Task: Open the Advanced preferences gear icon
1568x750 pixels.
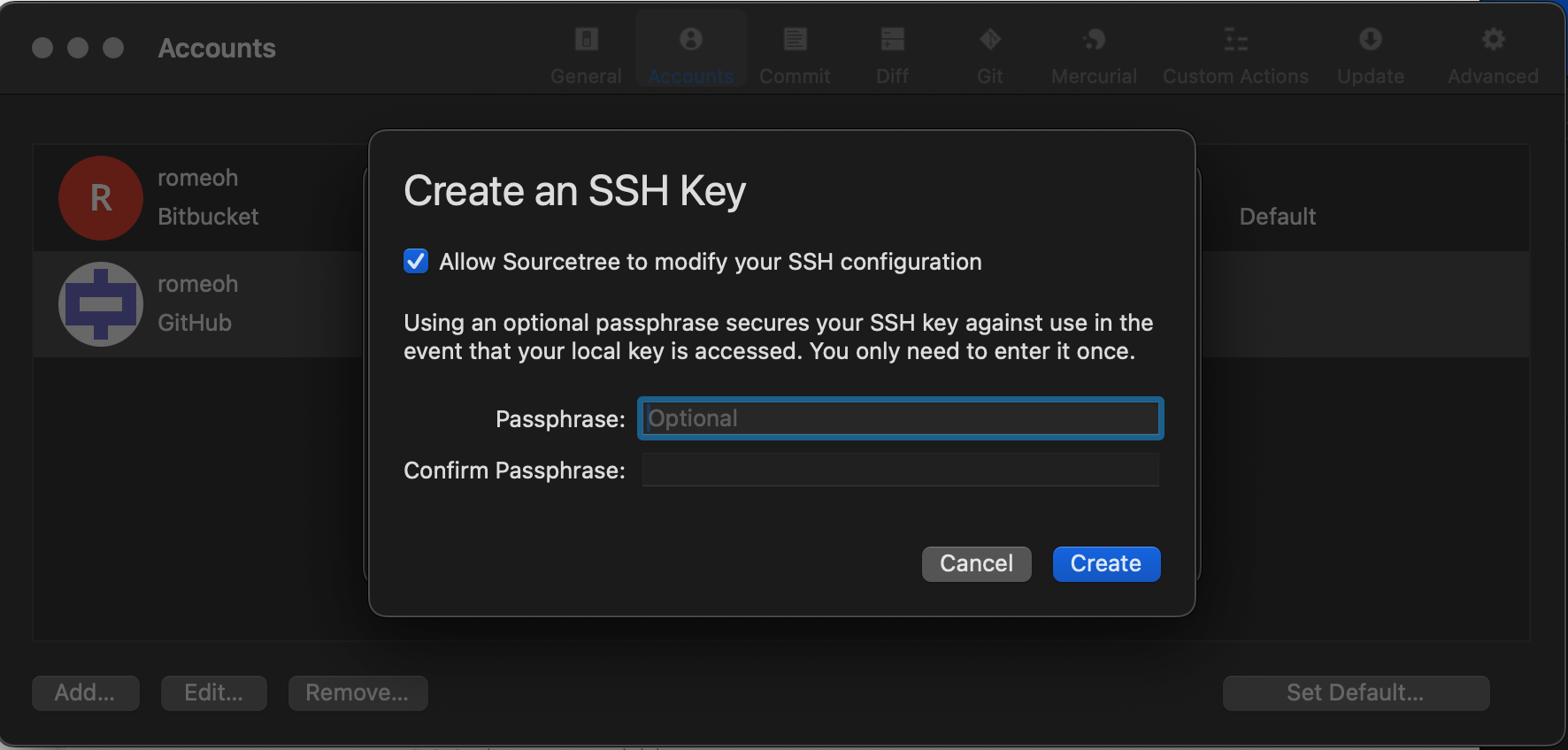Action: (1493, 40)
